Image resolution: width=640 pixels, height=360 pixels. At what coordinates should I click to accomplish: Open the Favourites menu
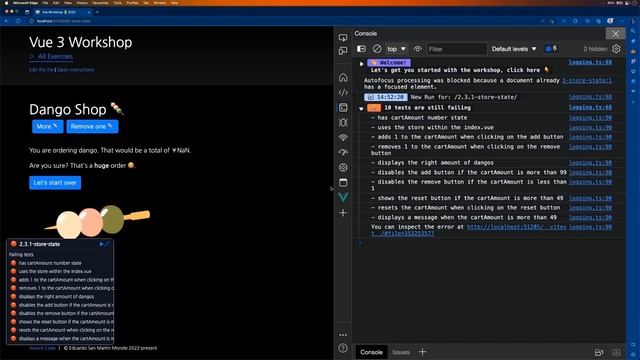100,3
